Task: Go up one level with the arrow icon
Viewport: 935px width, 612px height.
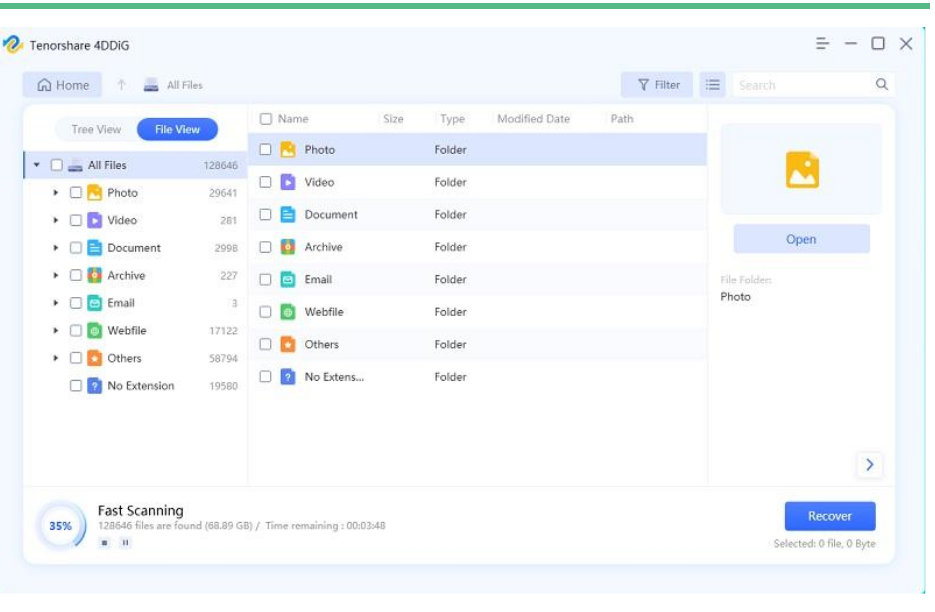Action: pos(122,85)
